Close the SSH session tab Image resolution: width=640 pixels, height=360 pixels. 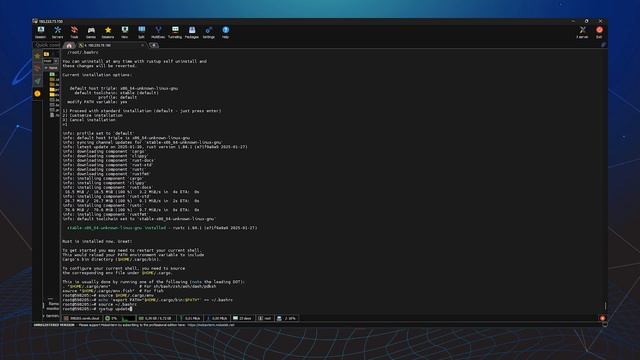(x=142, y=45)
